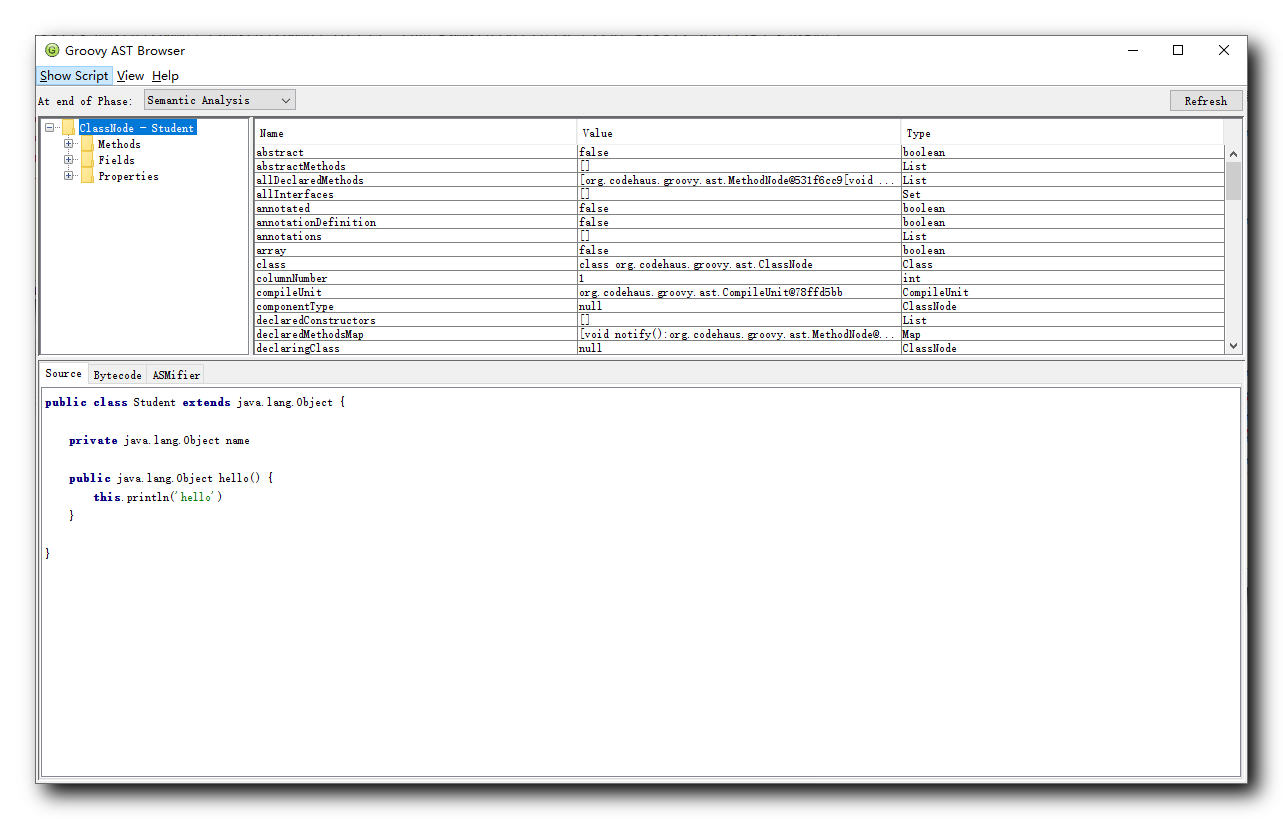
Task: Click the int type cell
Action: [x=1062, y=278]
